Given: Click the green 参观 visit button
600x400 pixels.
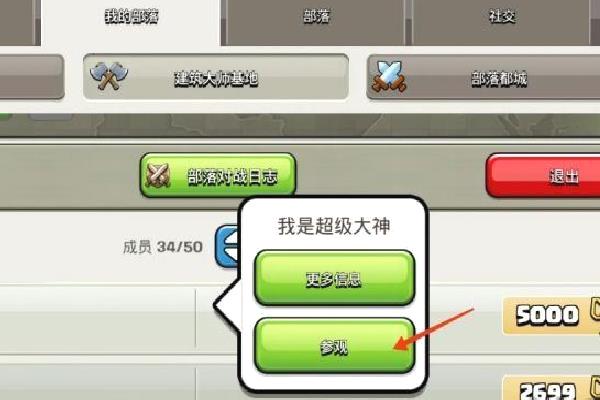Looking at the screenshot, I should (334, 346).
